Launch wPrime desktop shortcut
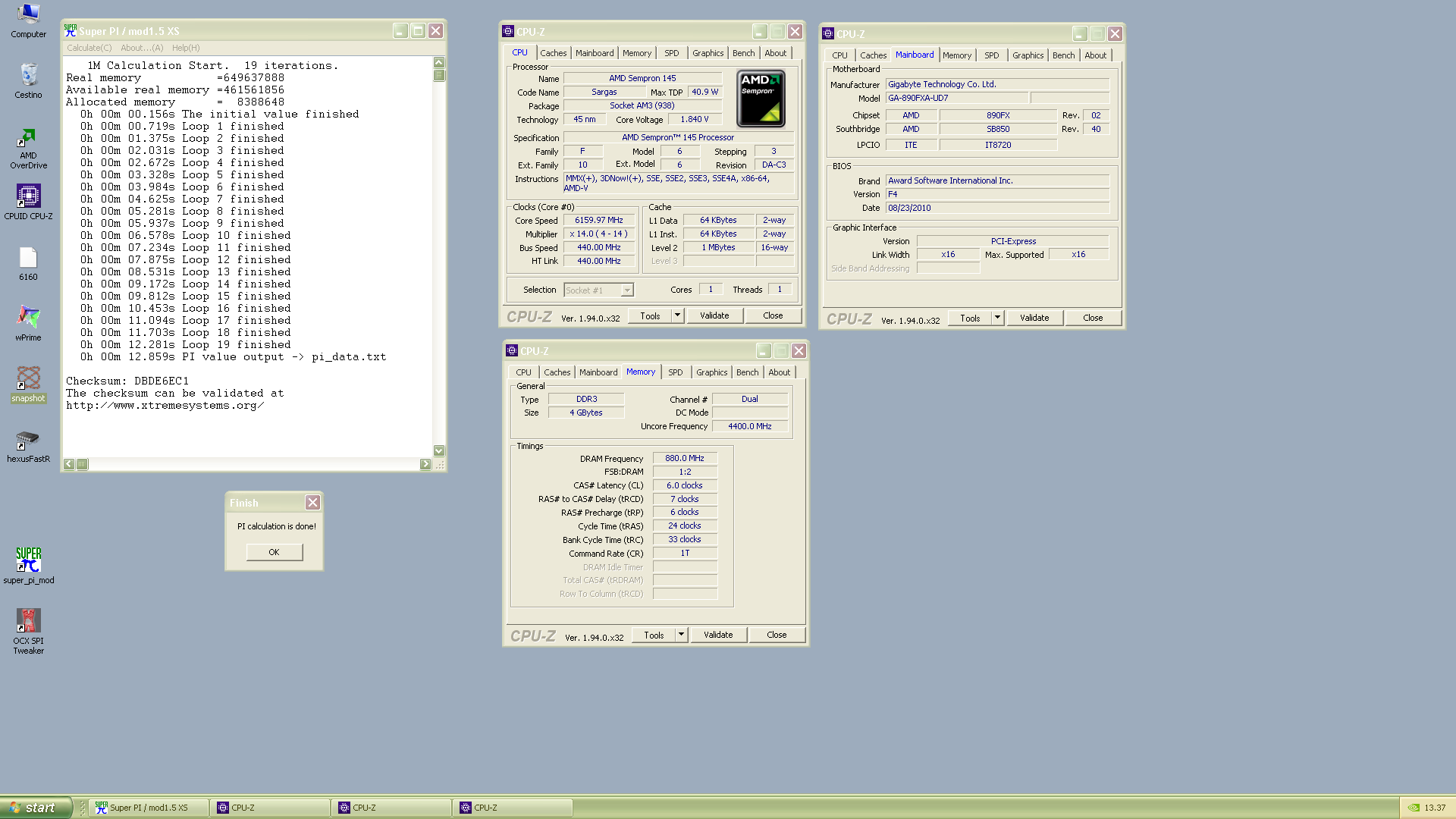The image size is (1456, 819). [x=28, y=324]
